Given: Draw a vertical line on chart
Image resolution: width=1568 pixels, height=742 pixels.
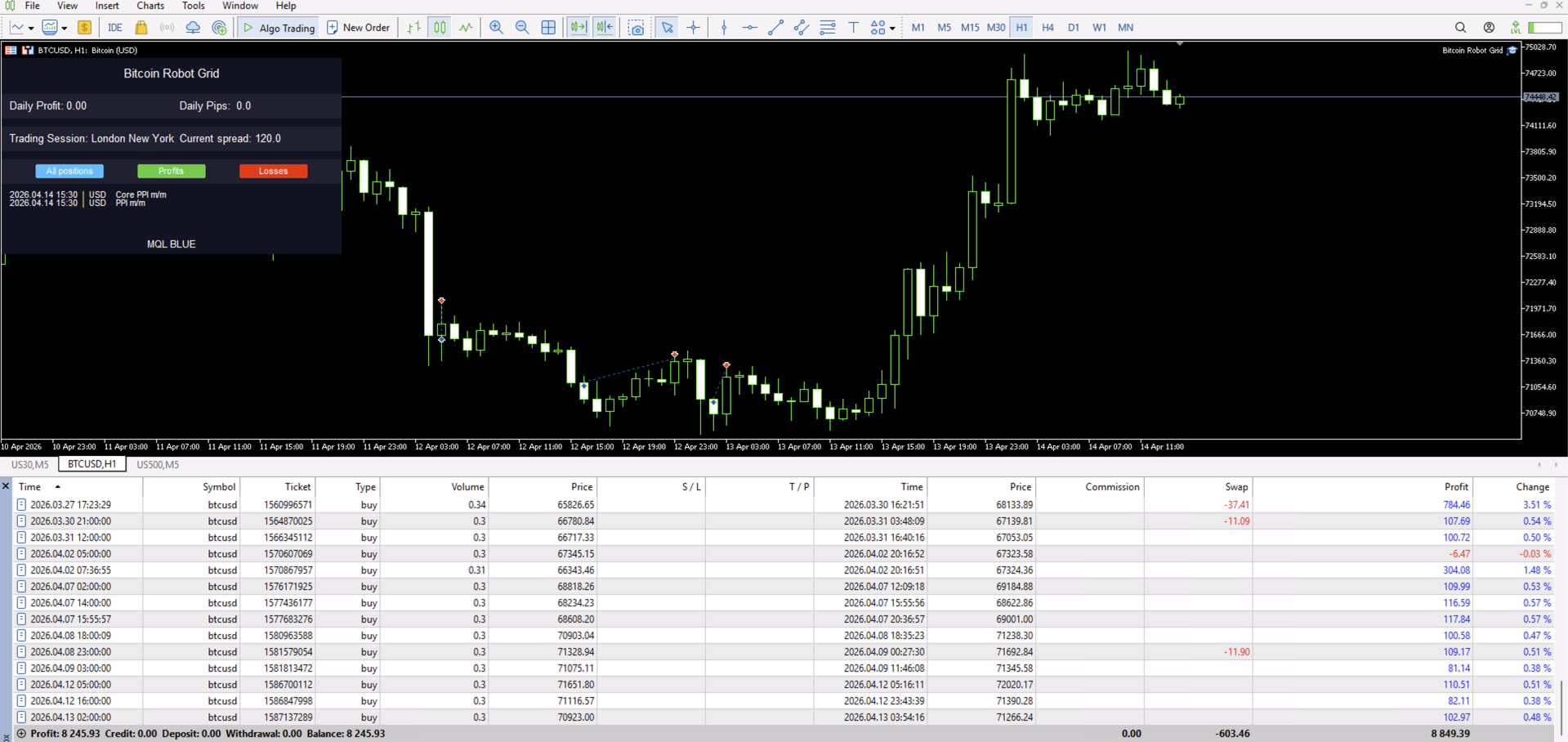Looking at the screenshot, I should 724,27.
